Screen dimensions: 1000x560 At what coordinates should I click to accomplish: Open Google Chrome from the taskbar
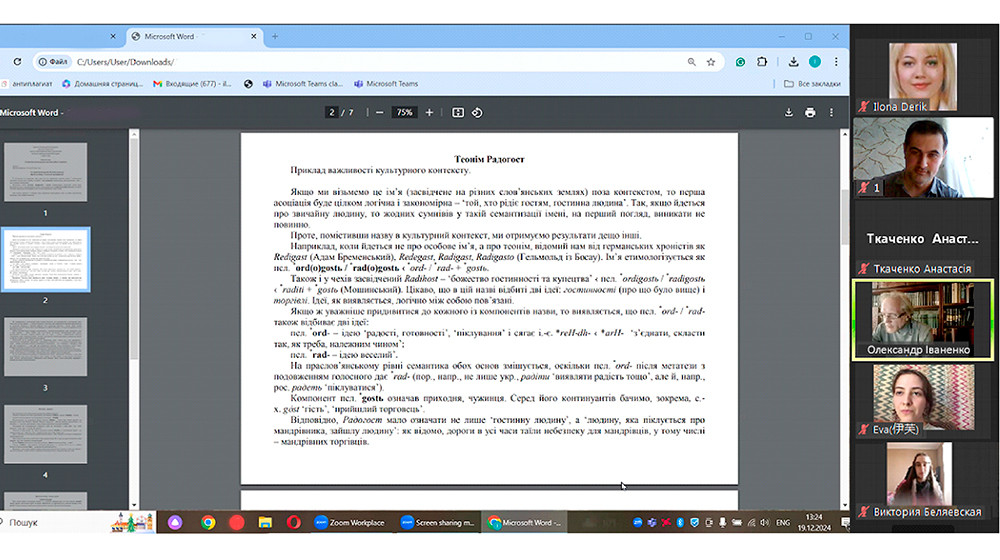pos(208,522)
